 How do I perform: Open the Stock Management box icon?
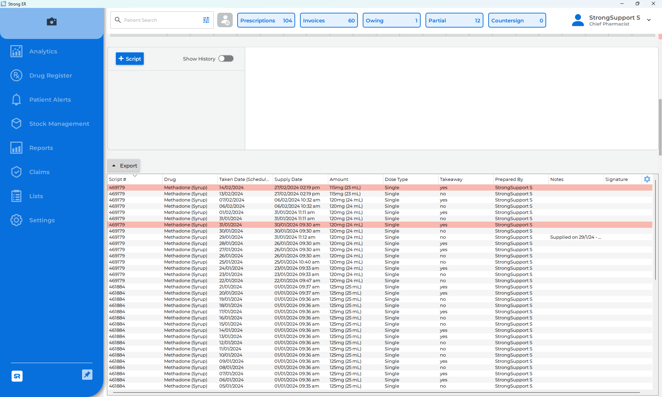(x=16, y=123)
